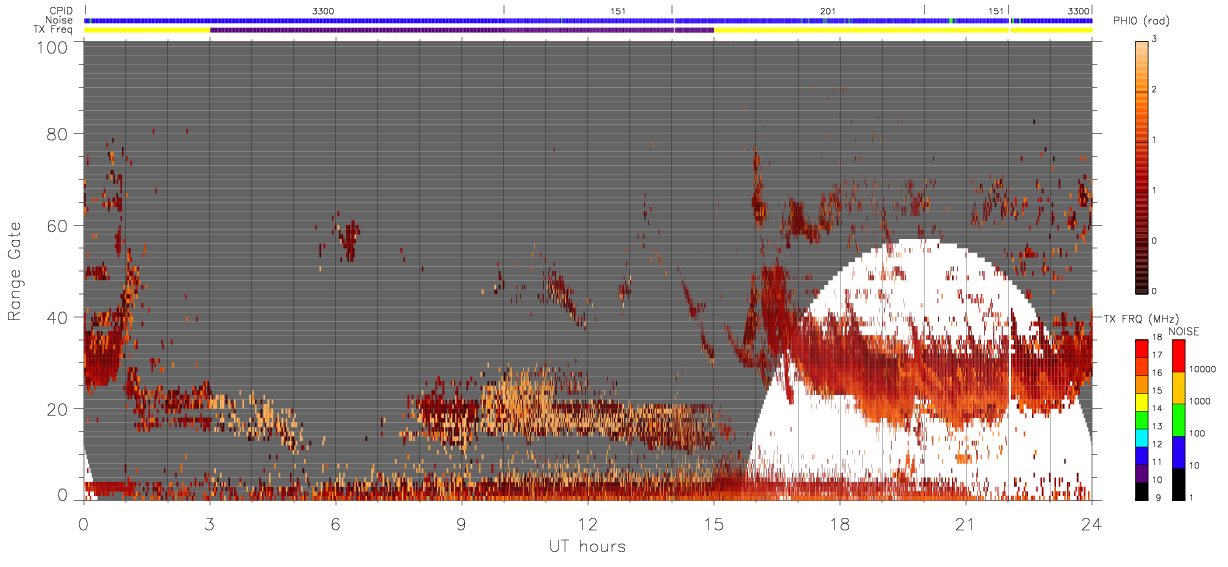Click the 'Noise' row label at top left
The image size is (1228, 567).
pos(59,20)
